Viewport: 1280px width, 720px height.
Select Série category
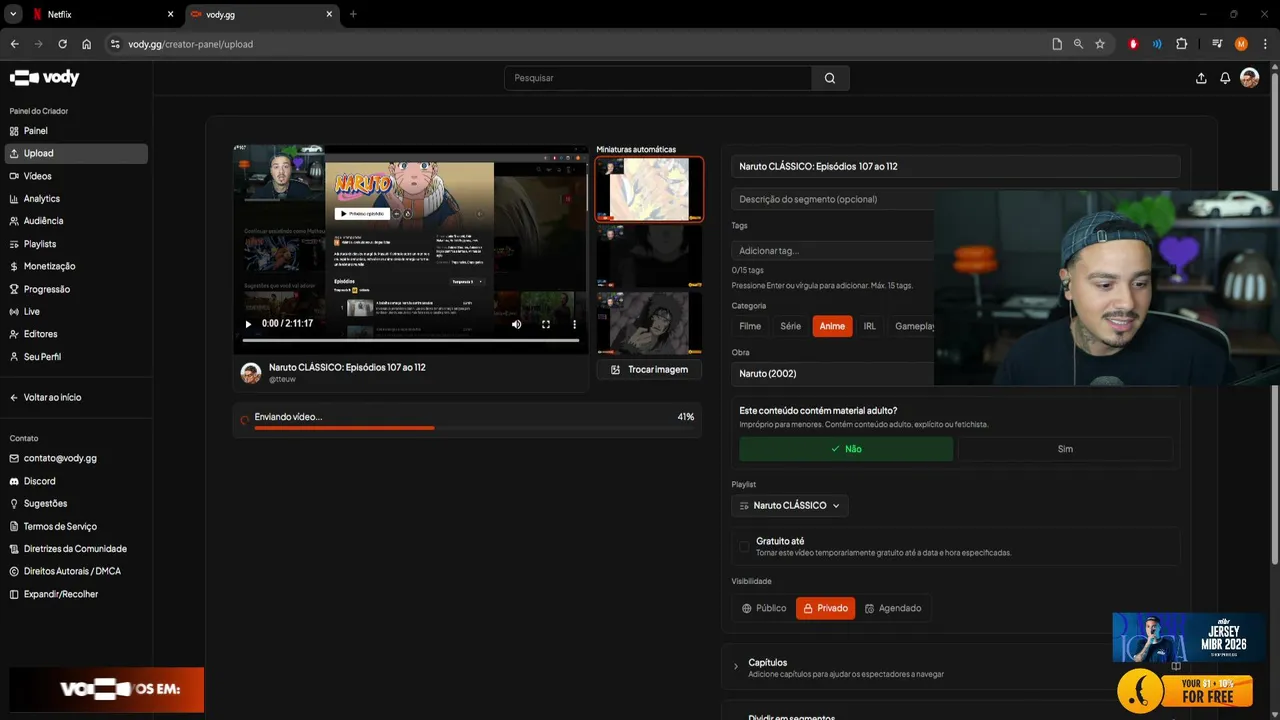pyautogui.click(x=790, y=326)
